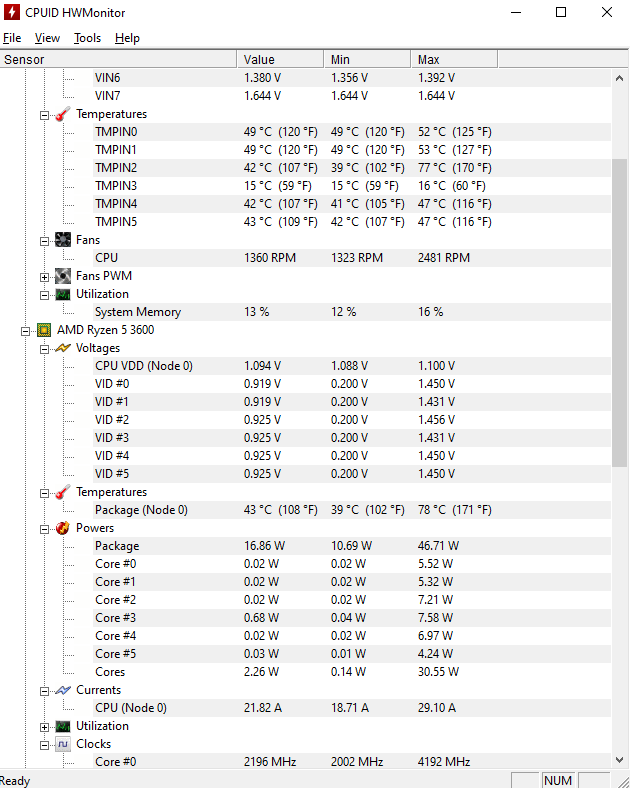The height and width of the screenshot is (788, 630).
Task: Click the vertical scrollbar thumb
Action: click(619, 313)
